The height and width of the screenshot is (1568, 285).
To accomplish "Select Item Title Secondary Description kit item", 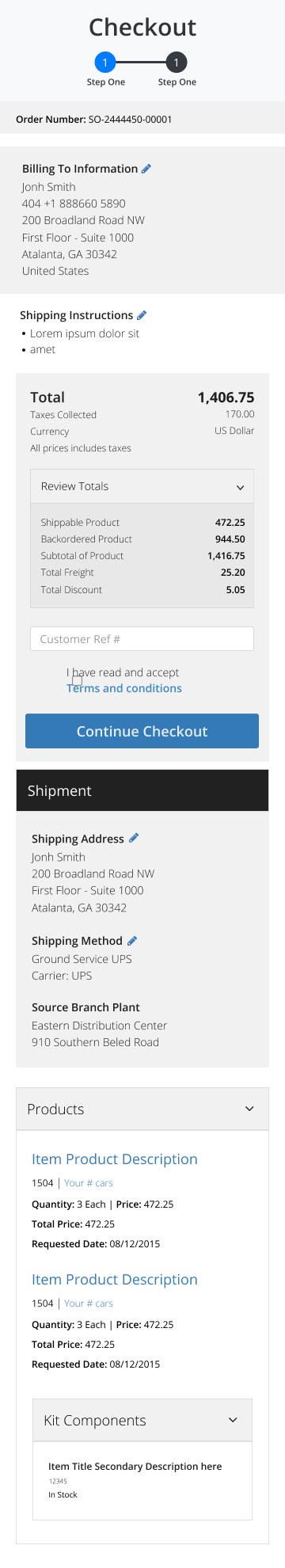I will pos(135,1467).
